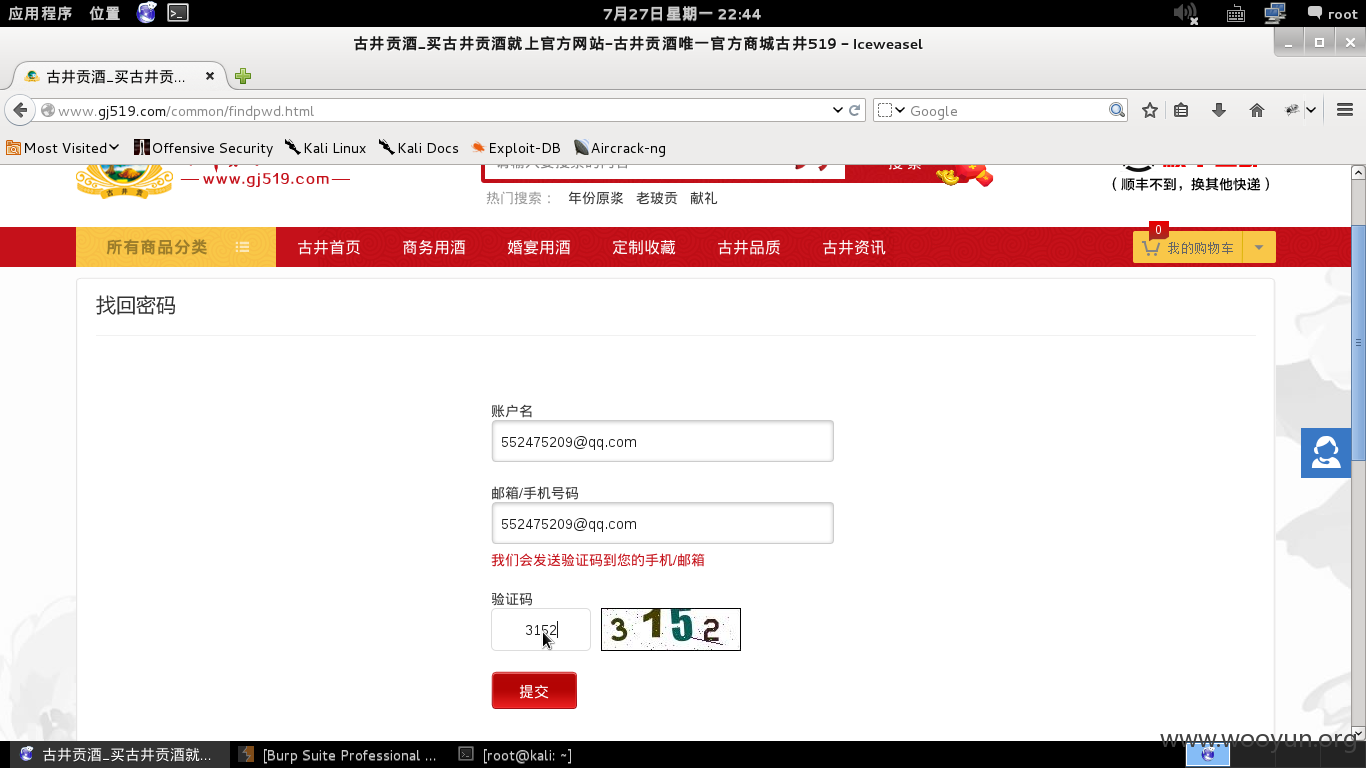Open 婚宴用酒 nav item
1366x768 pixels.
click(539, 247)
